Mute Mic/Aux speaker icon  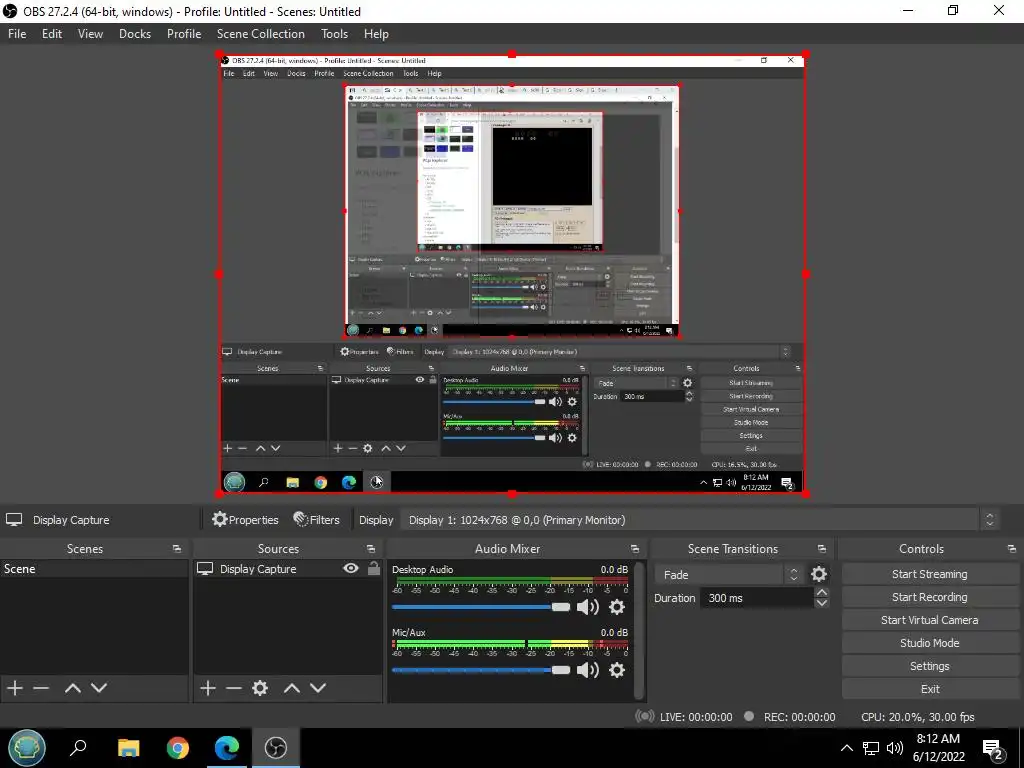click(587, 669)
